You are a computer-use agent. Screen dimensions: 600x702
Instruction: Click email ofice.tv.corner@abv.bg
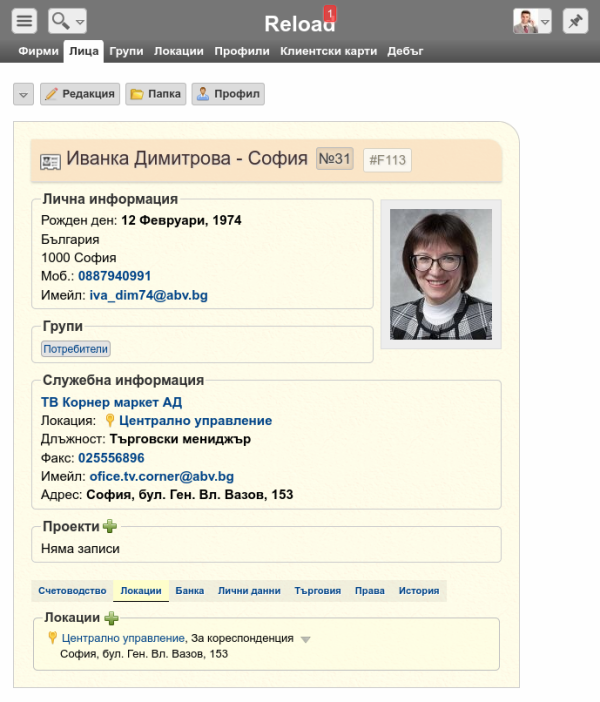(x=162, y=476)
